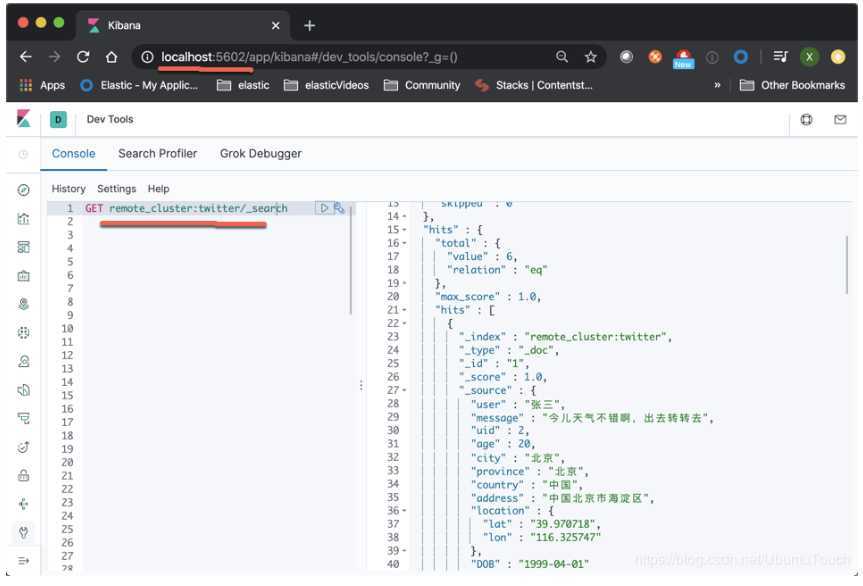Open the Canvas app in sidebar
This screenshot has height=586, width=863.
click(x=24, y=276)
